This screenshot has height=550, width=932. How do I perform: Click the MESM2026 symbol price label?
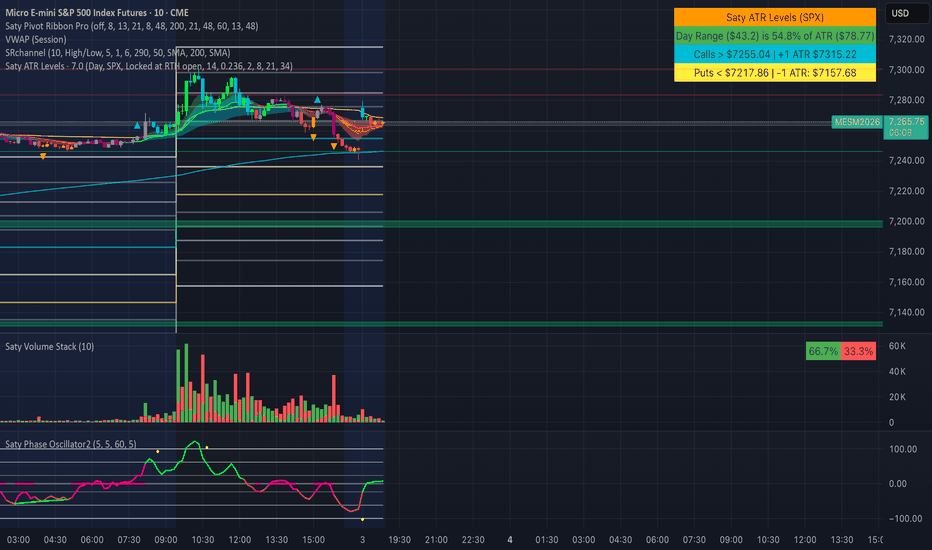[857, 122]
